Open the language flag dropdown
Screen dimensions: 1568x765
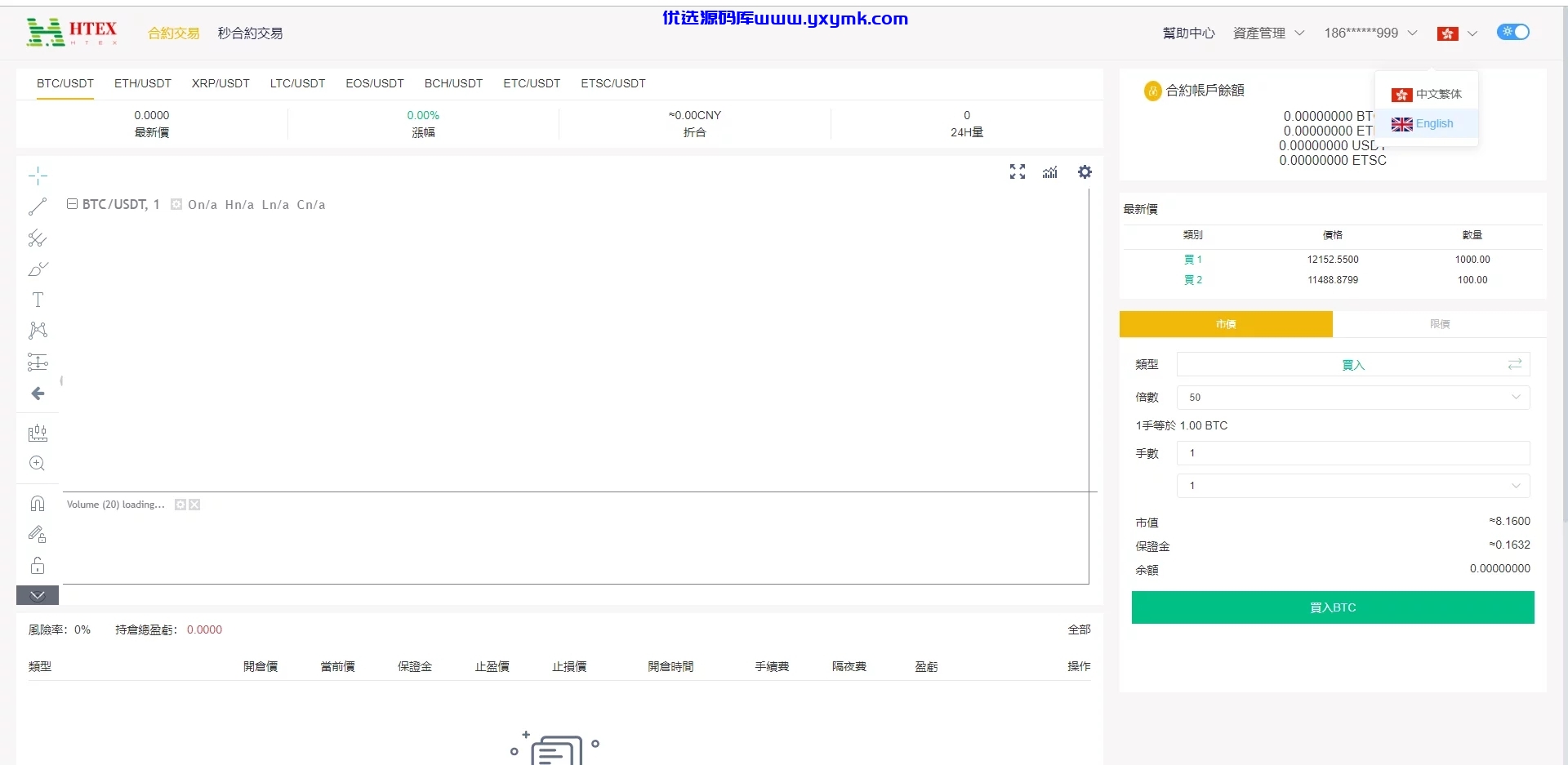click(1458, 33)
